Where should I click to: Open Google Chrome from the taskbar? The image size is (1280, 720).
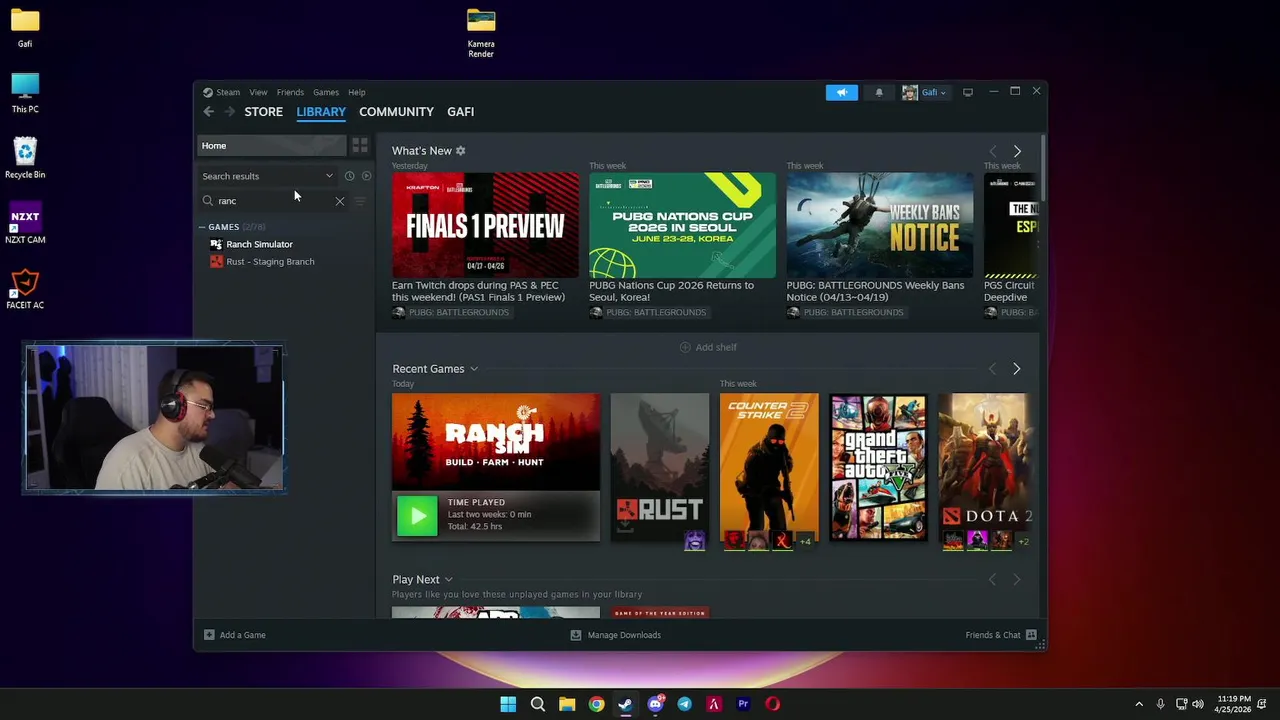(x=596, y=704)
